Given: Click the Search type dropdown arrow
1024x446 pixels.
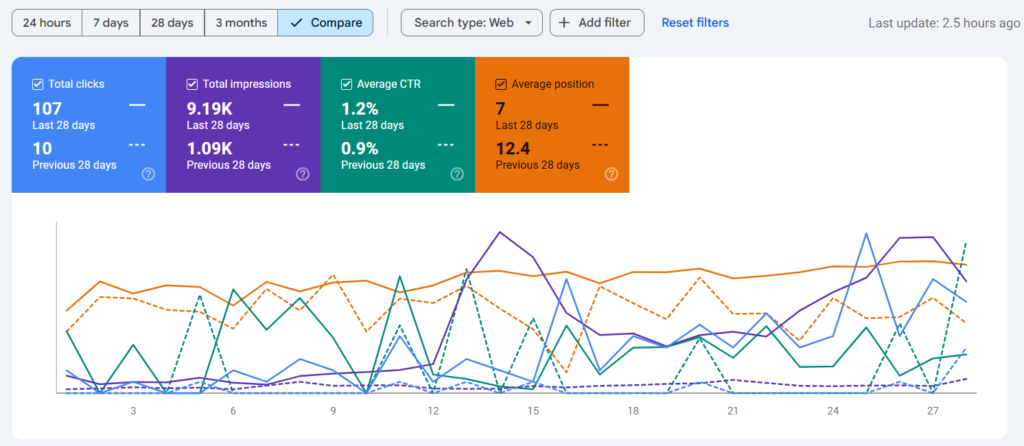Looking at the screenshot, I should click(527, 23).
